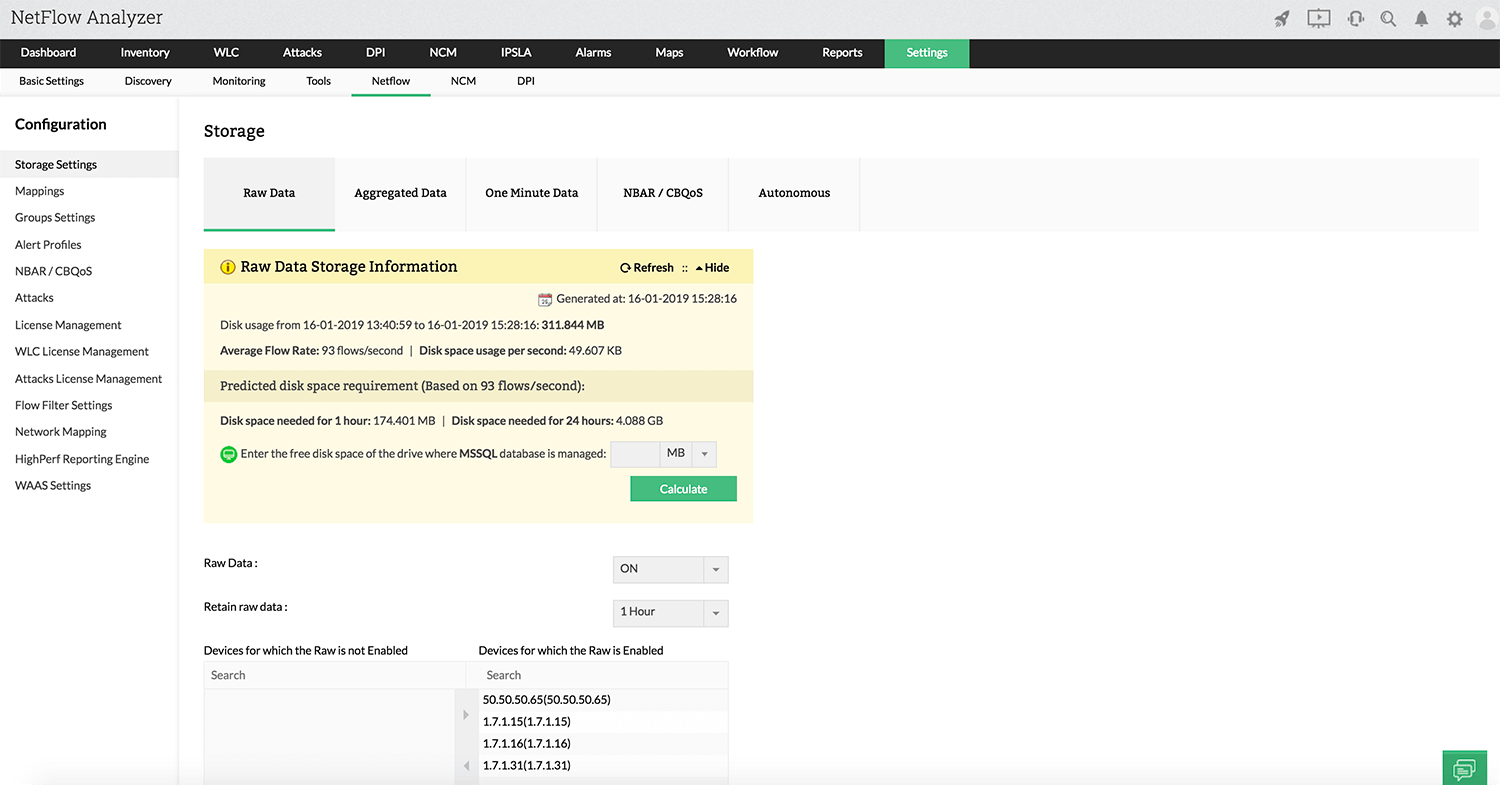1500x785 pixels.
Task: Click the calendar icon beside Generated at
Action: pos(545,298)
